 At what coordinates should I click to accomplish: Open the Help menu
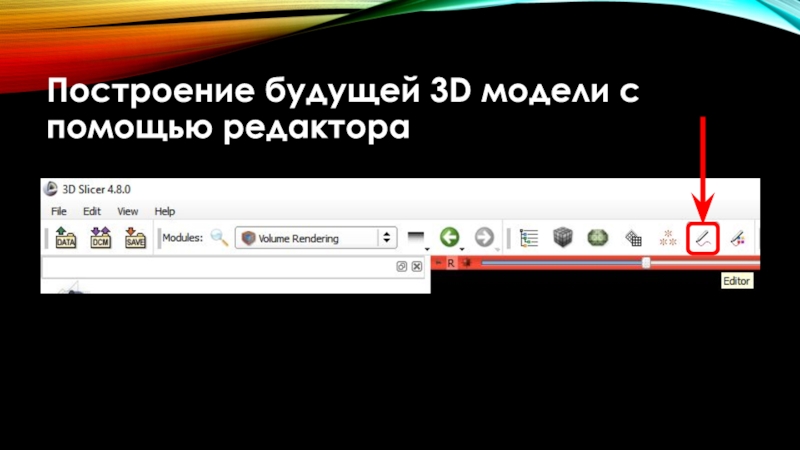165,211
